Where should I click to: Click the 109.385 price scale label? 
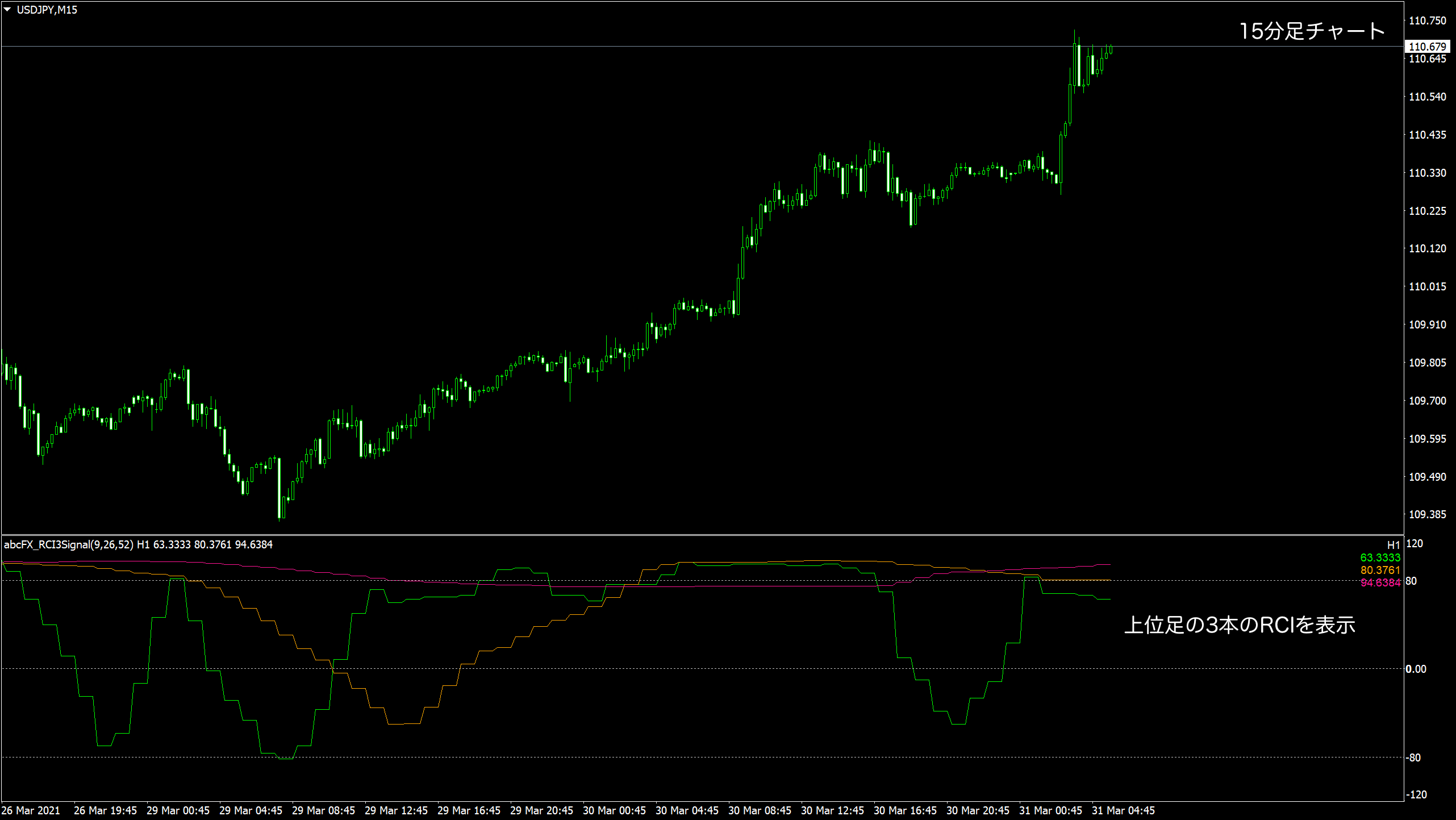[1427, 514]
